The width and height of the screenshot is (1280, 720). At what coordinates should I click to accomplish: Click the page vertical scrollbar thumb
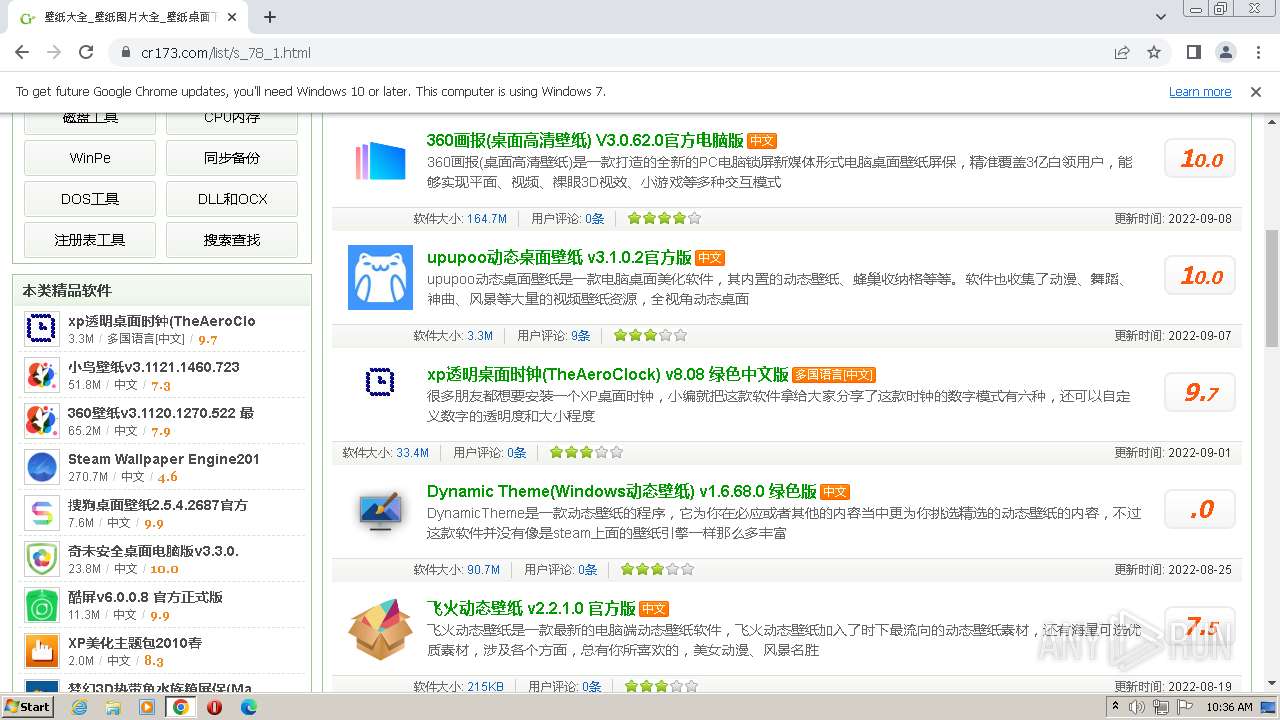click(1272, 288)
